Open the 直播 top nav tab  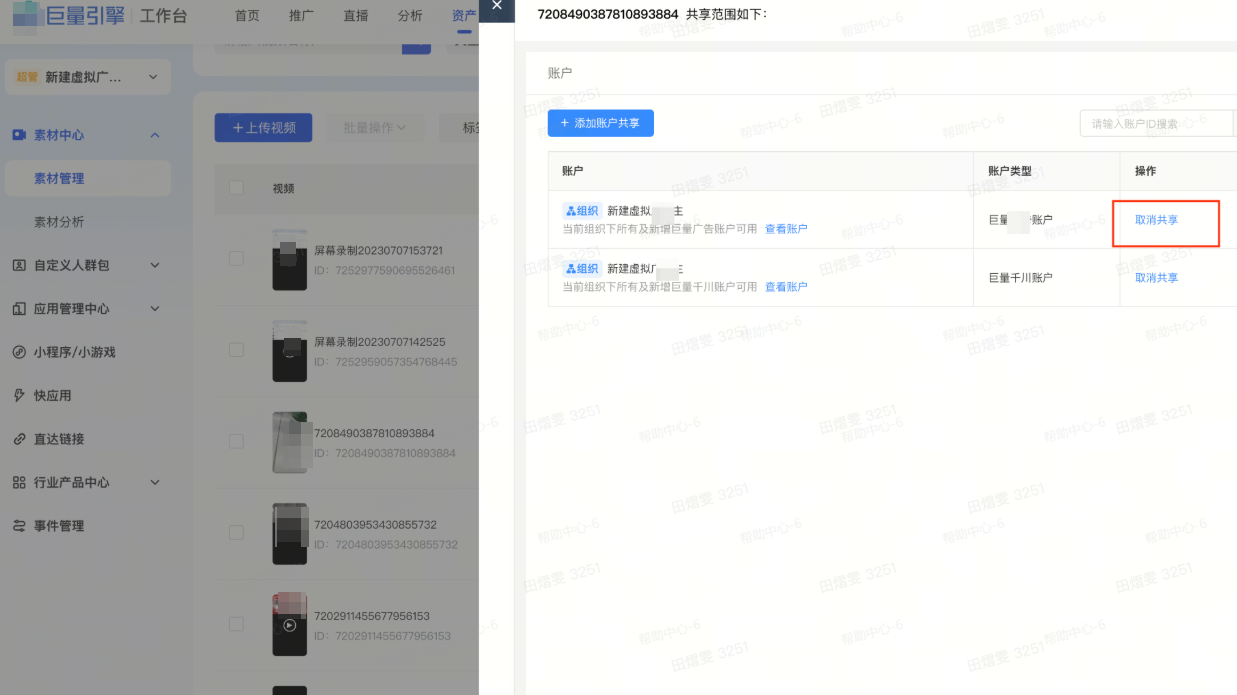[x=356, y=15]
